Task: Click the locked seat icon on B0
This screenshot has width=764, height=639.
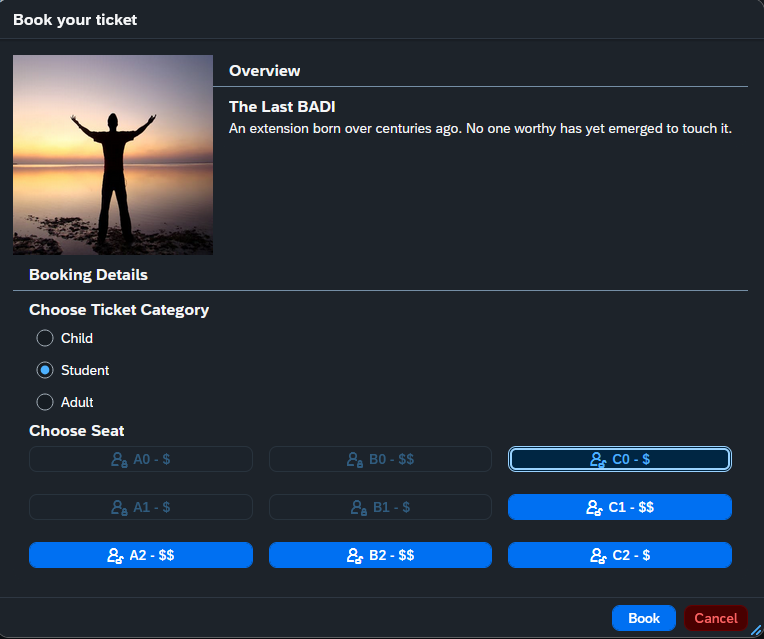Action: 354,460
